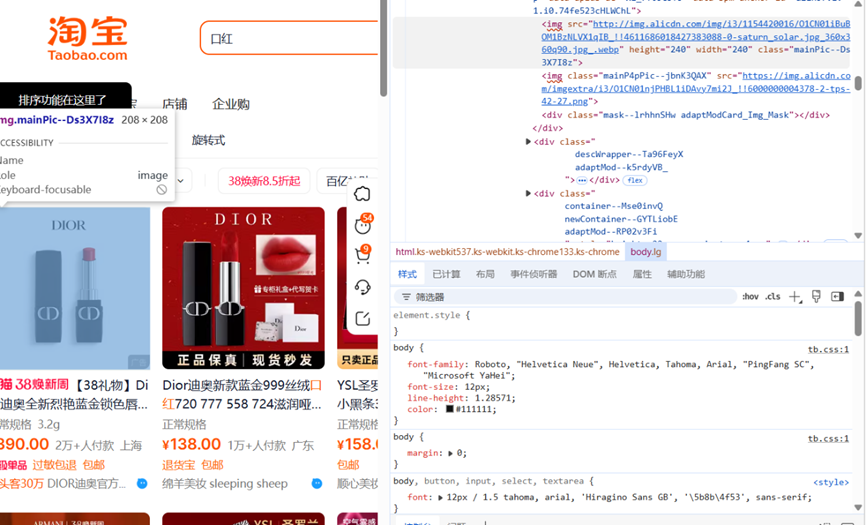This screenshot has height=525, width=866.
Task: Choose the 旋转式 filter option
Action: [x=208, y=140]
